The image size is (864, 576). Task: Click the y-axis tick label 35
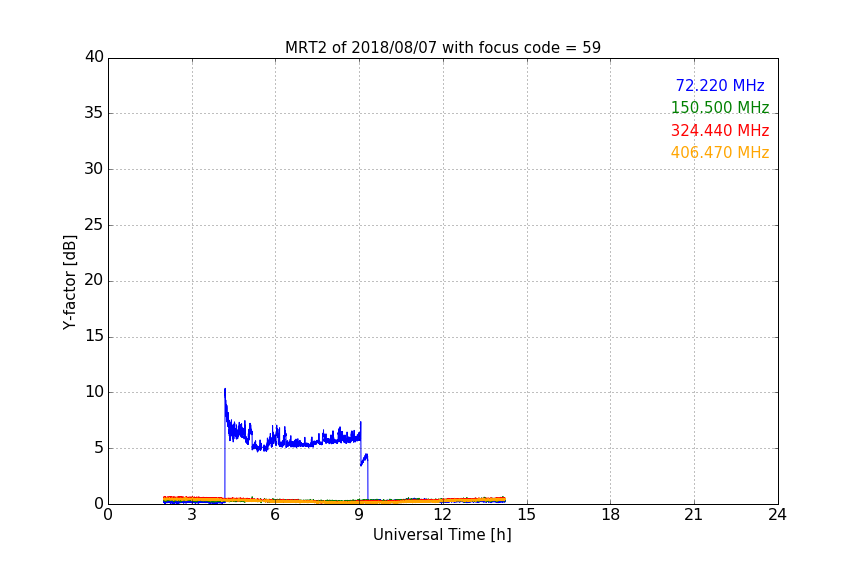pos(94,113)
